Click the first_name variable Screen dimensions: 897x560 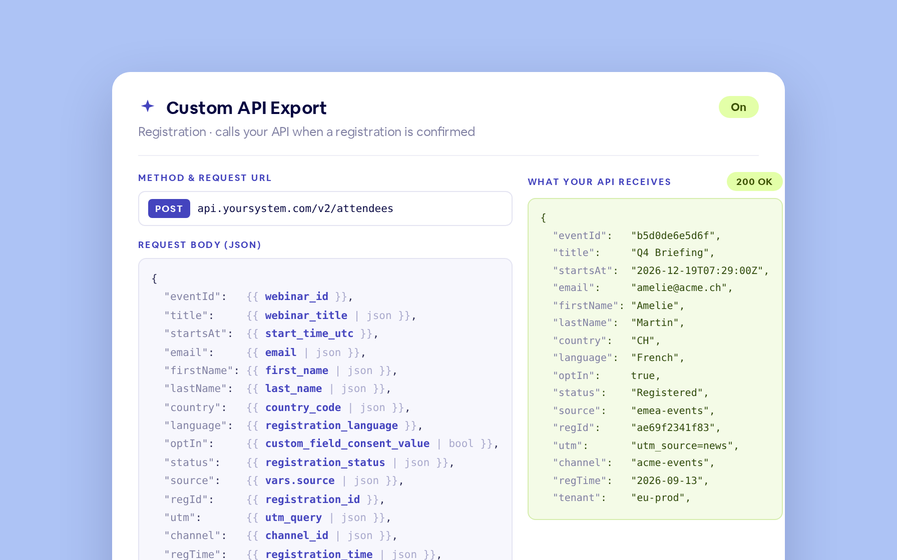(296, 371)
